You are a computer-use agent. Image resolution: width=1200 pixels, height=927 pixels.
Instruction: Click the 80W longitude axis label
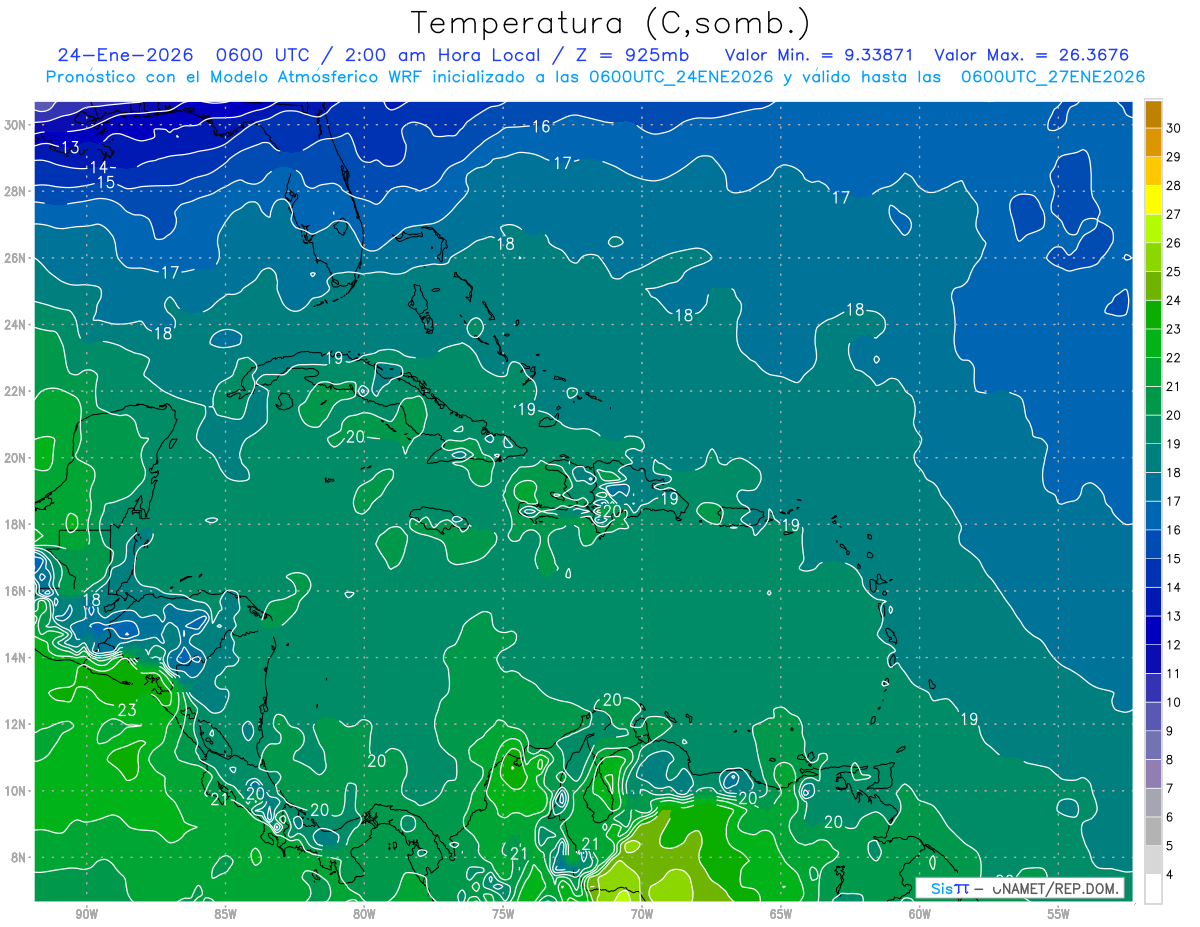click(364, 914)
